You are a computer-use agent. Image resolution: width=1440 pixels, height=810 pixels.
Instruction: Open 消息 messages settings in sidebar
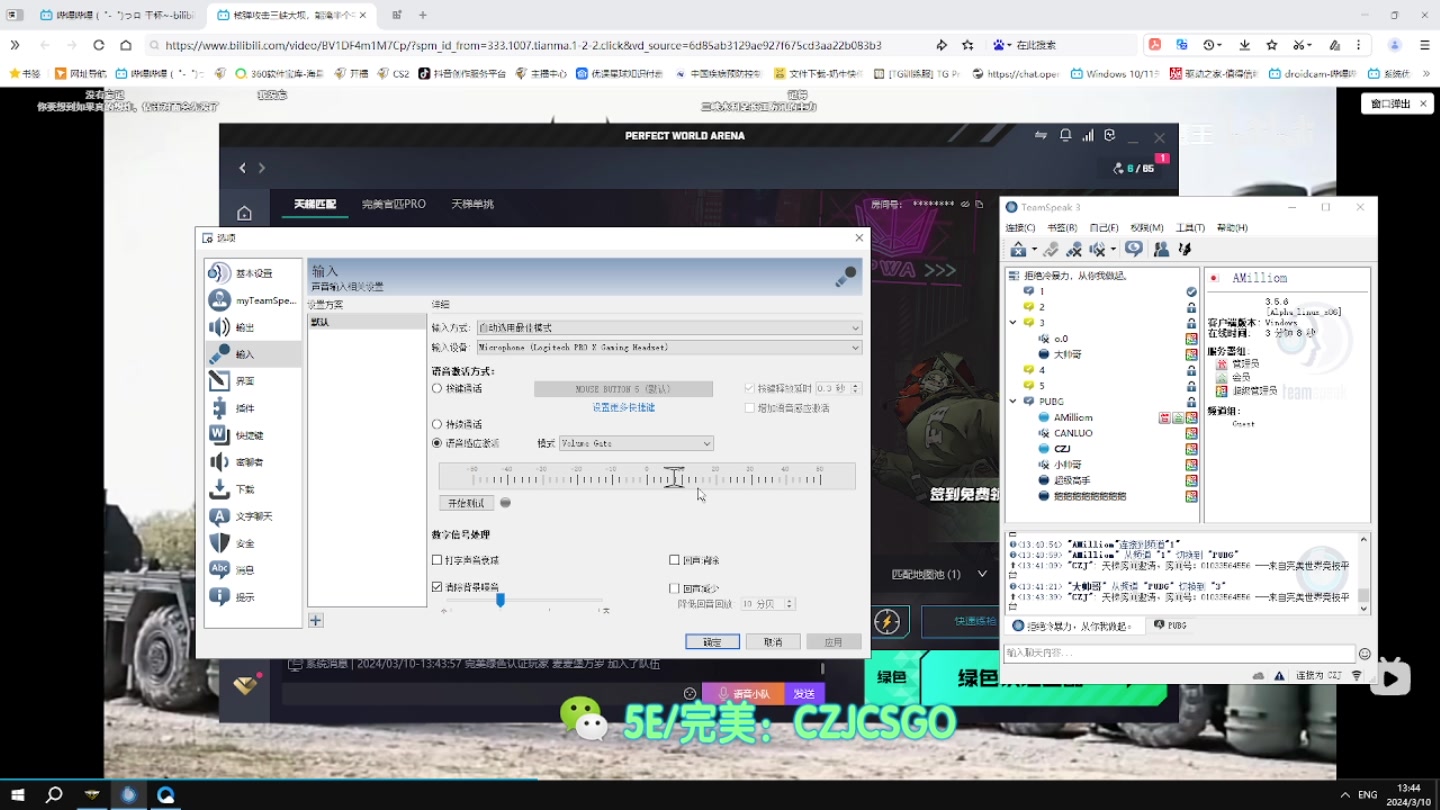(253, 570)
